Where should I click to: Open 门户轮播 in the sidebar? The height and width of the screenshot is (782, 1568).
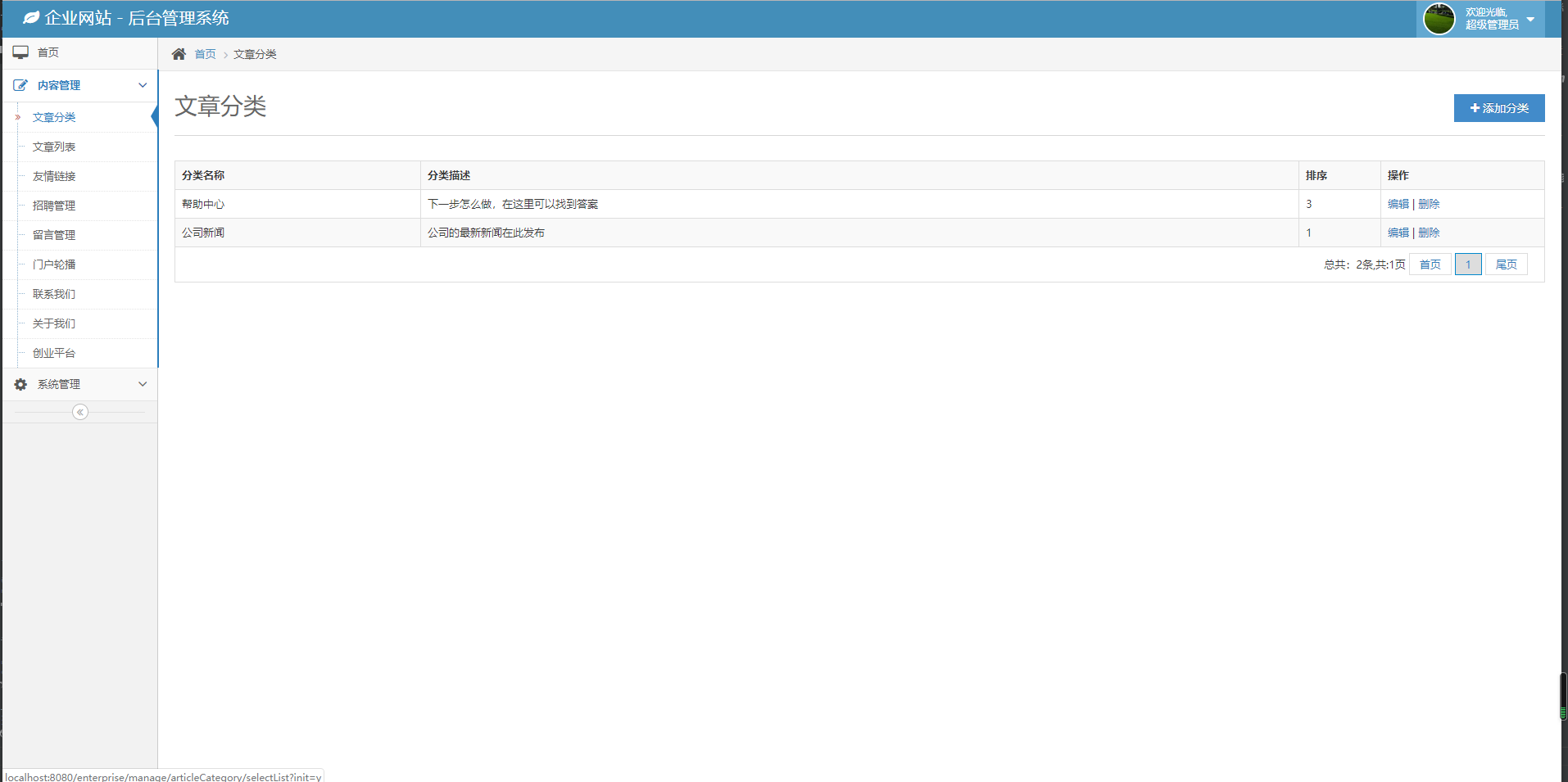80,264
